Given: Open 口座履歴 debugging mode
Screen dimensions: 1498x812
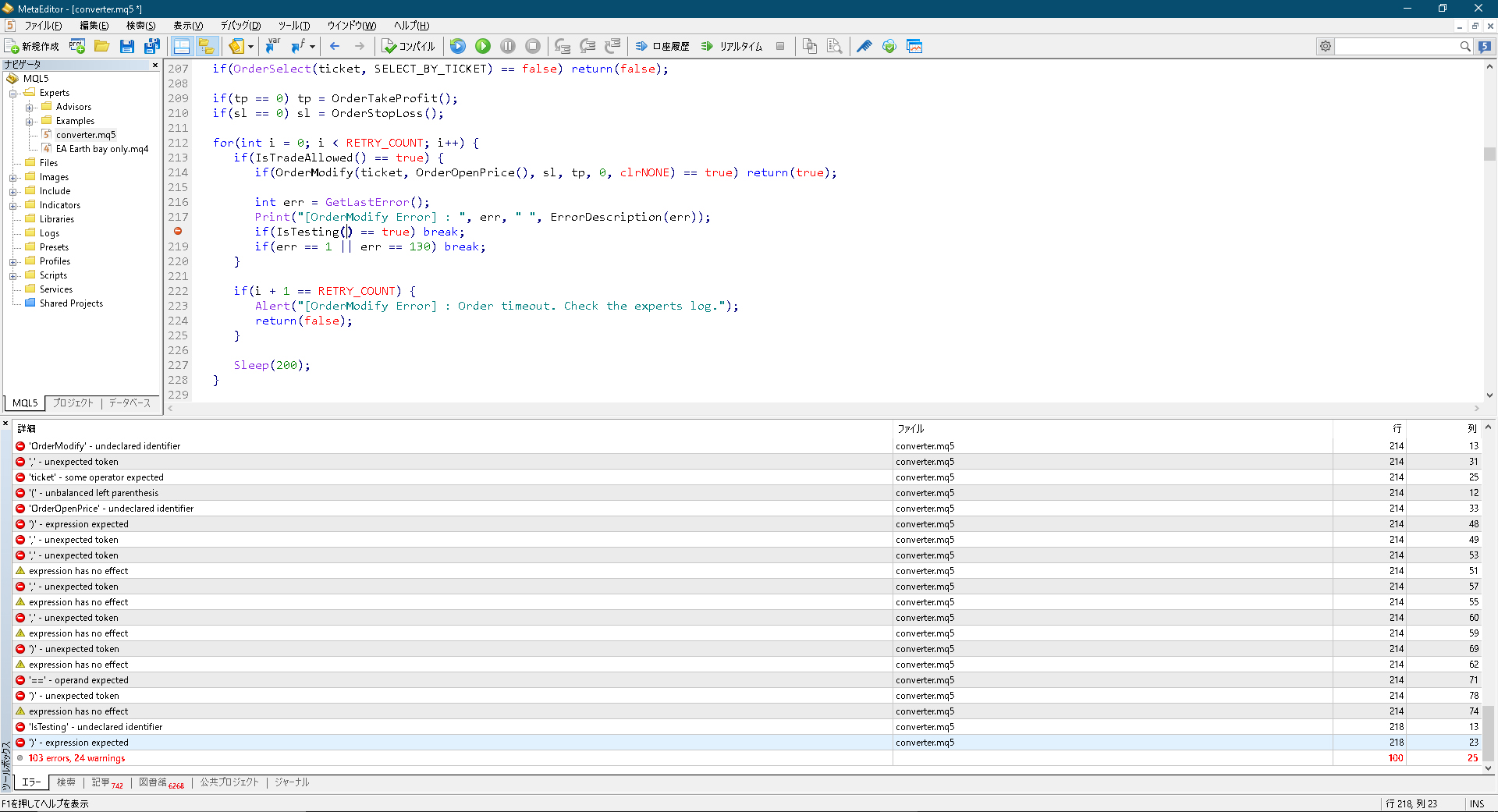Looking at the screenshot, I should coord(662,46).
